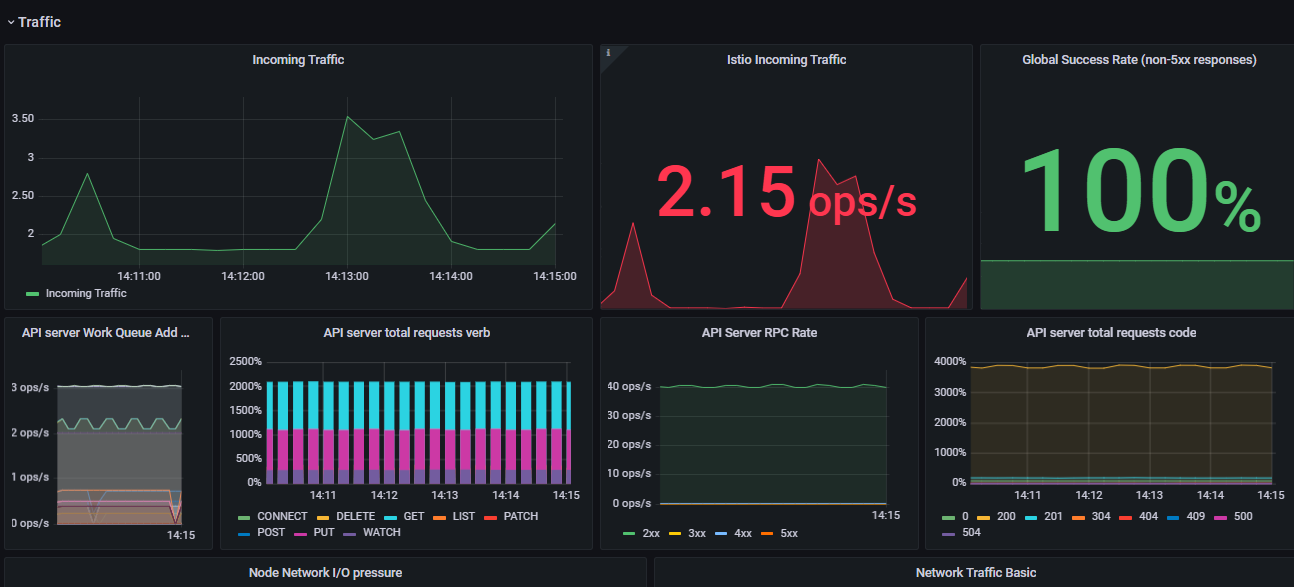Open the Istio Incoming Traffic info icon
Viewport: 1294px width, 587px height.
pyautogui.click(x=608, y=53)
